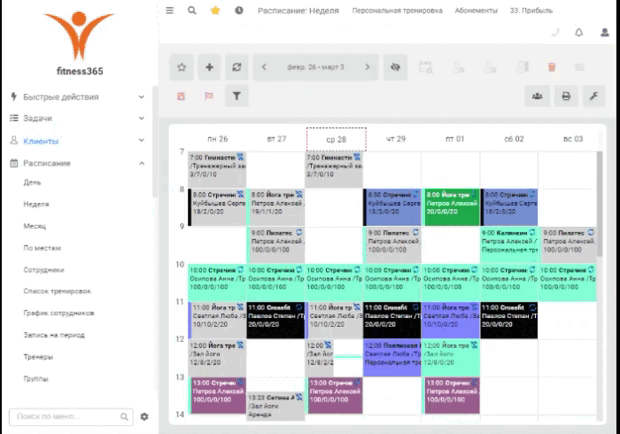Image resolution: width=620 pixels, height=434 pixels.
Task: Open the group users button
Action: point(537,96)
